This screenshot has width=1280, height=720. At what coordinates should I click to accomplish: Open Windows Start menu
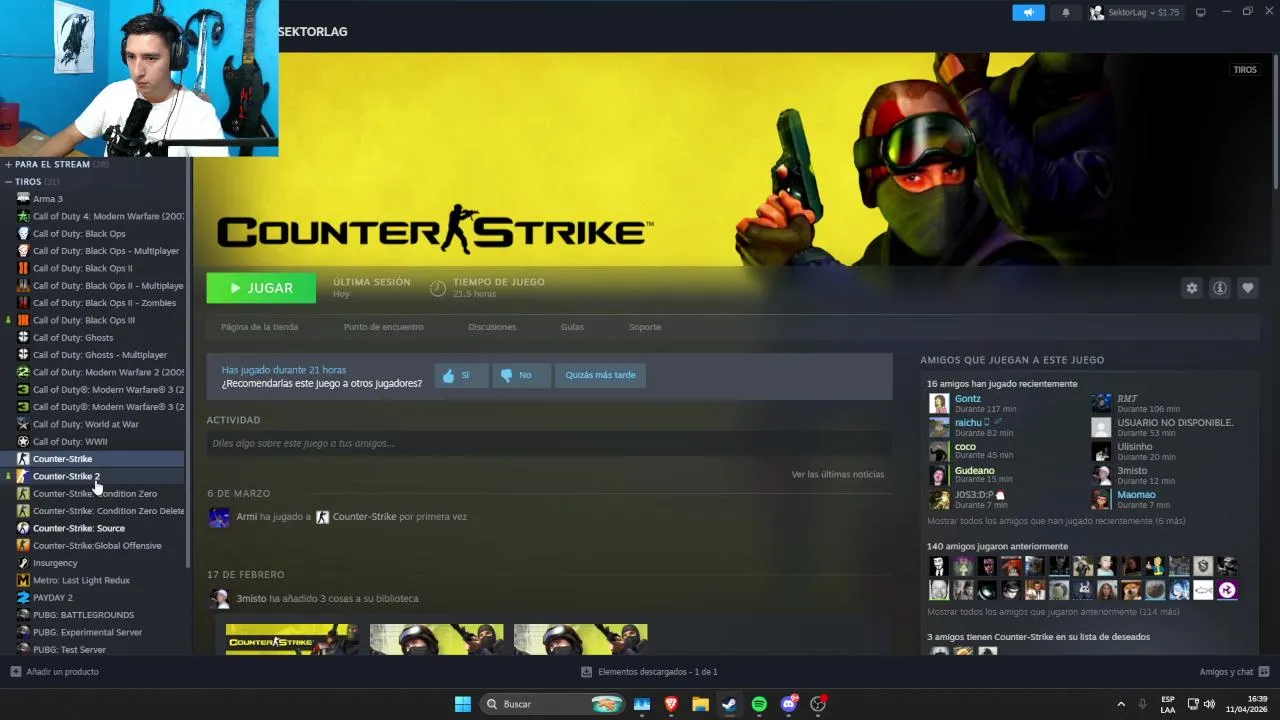(463, 704)
